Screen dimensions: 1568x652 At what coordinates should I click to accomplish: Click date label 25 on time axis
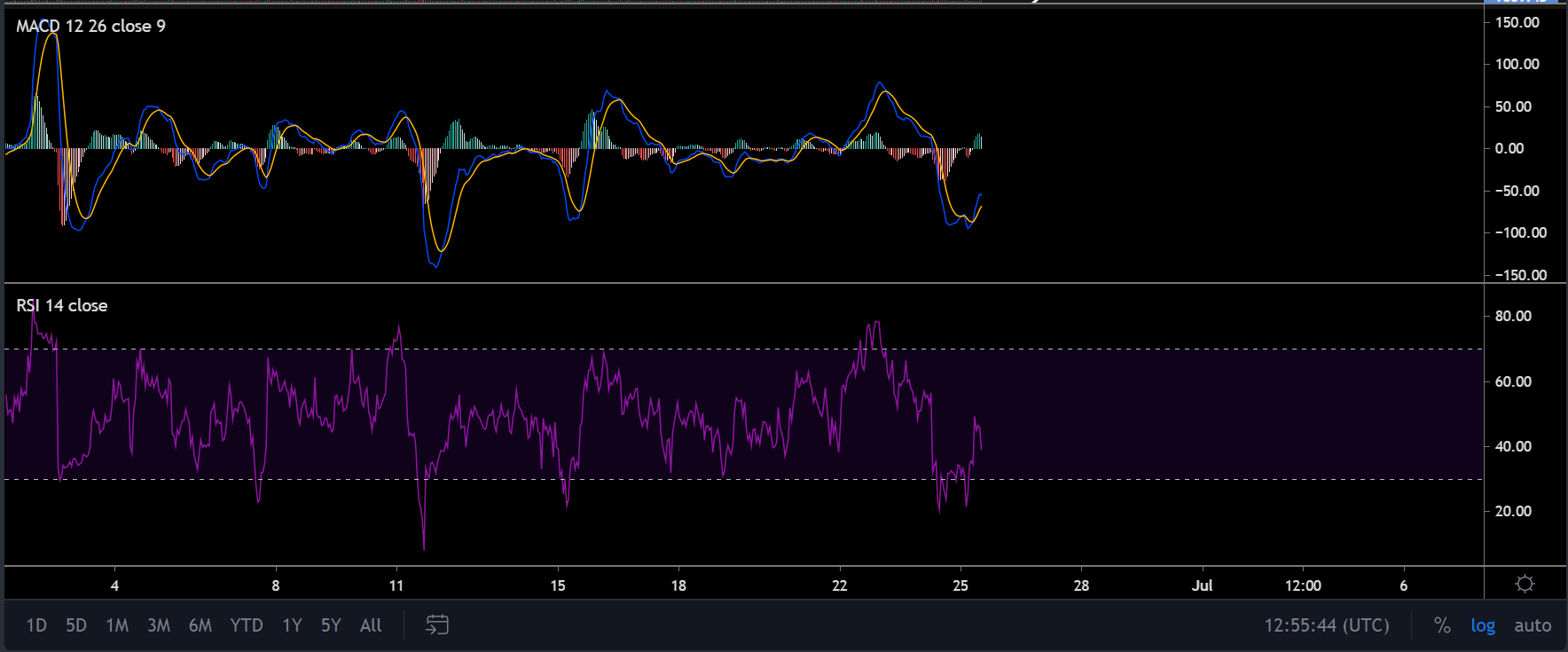960,585
